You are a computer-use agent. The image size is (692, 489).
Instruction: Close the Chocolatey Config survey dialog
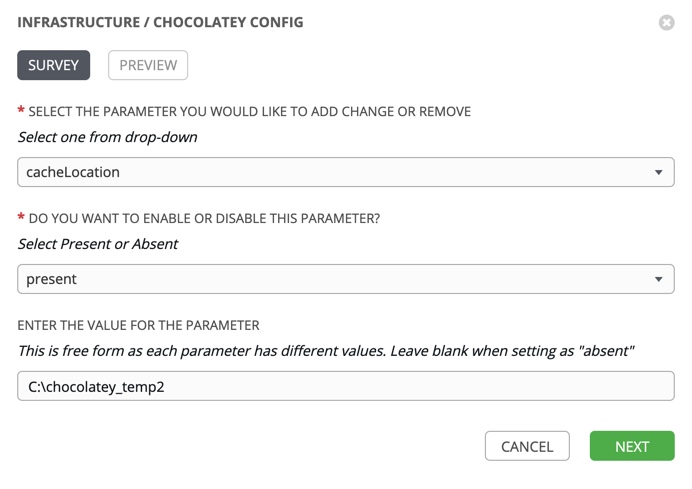click(667, 22)
